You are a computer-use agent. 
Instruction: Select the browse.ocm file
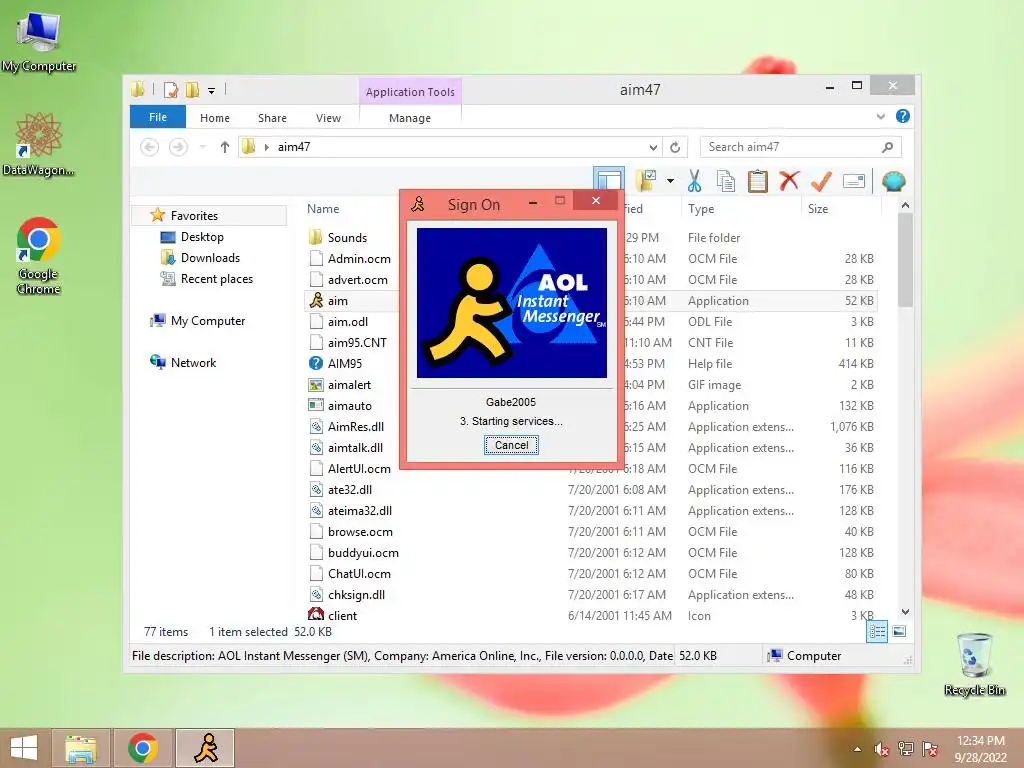(360, 532)
